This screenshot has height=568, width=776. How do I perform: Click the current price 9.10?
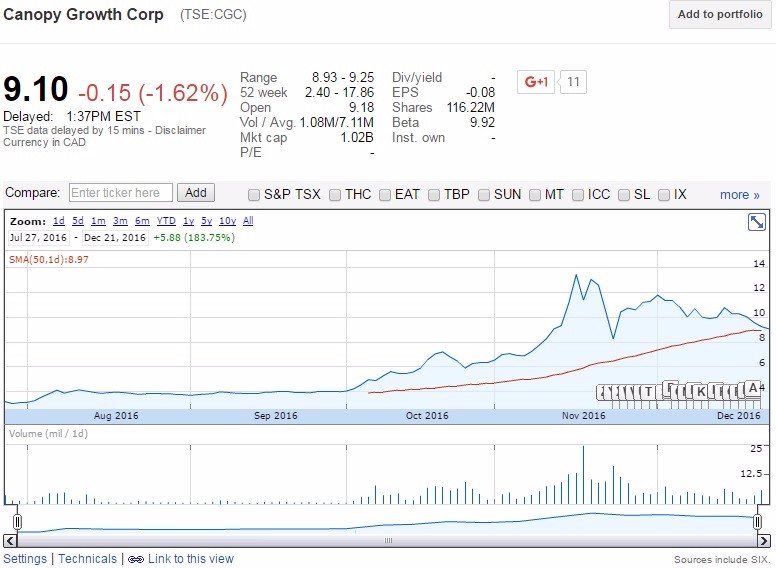point(36,90)
